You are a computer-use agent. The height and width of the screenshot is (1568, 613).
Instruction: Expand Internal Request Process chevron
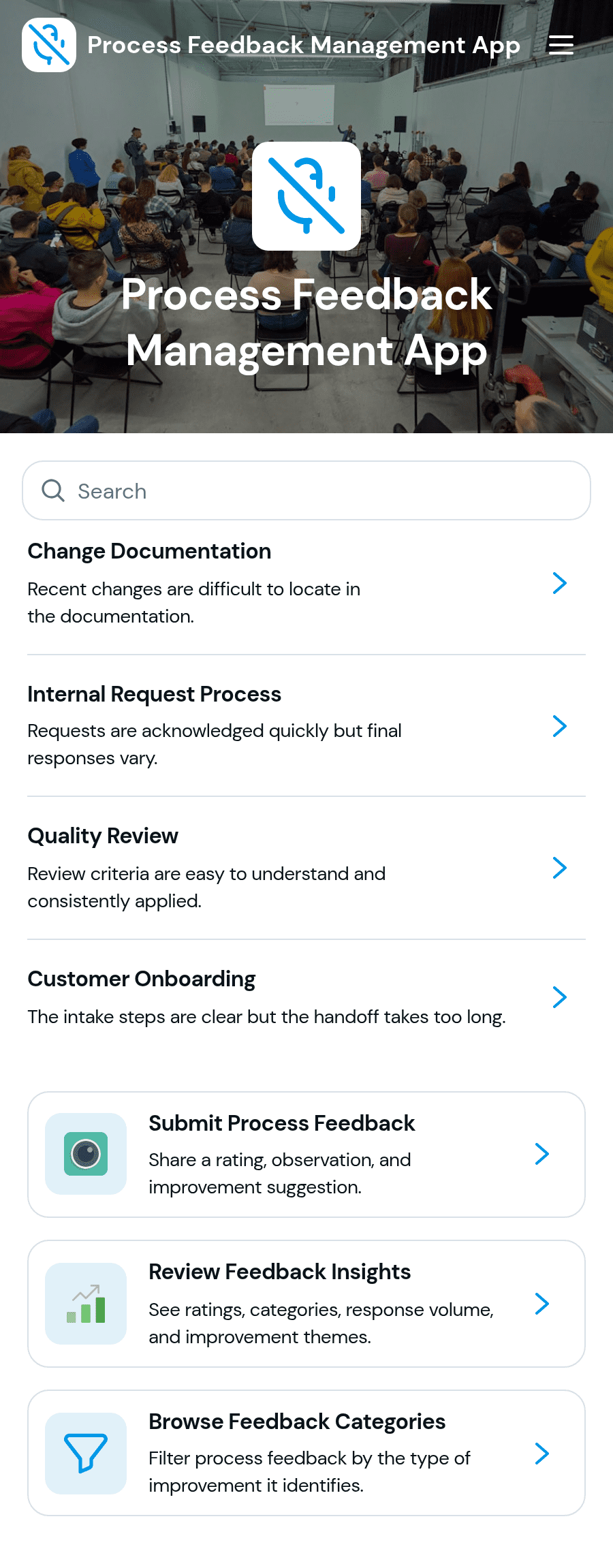(x=560, y=726)
